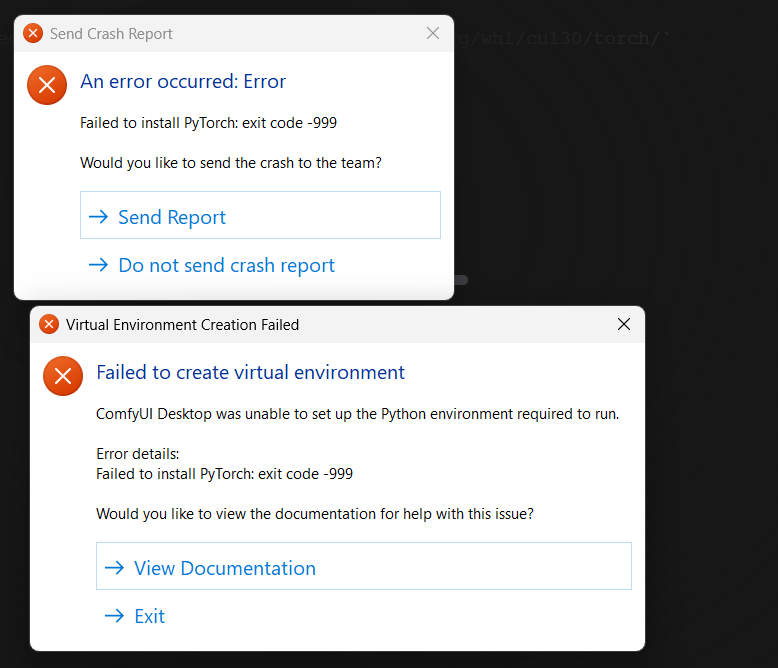Open View Documentation for help
778x668 pixels.
(363, 567)
